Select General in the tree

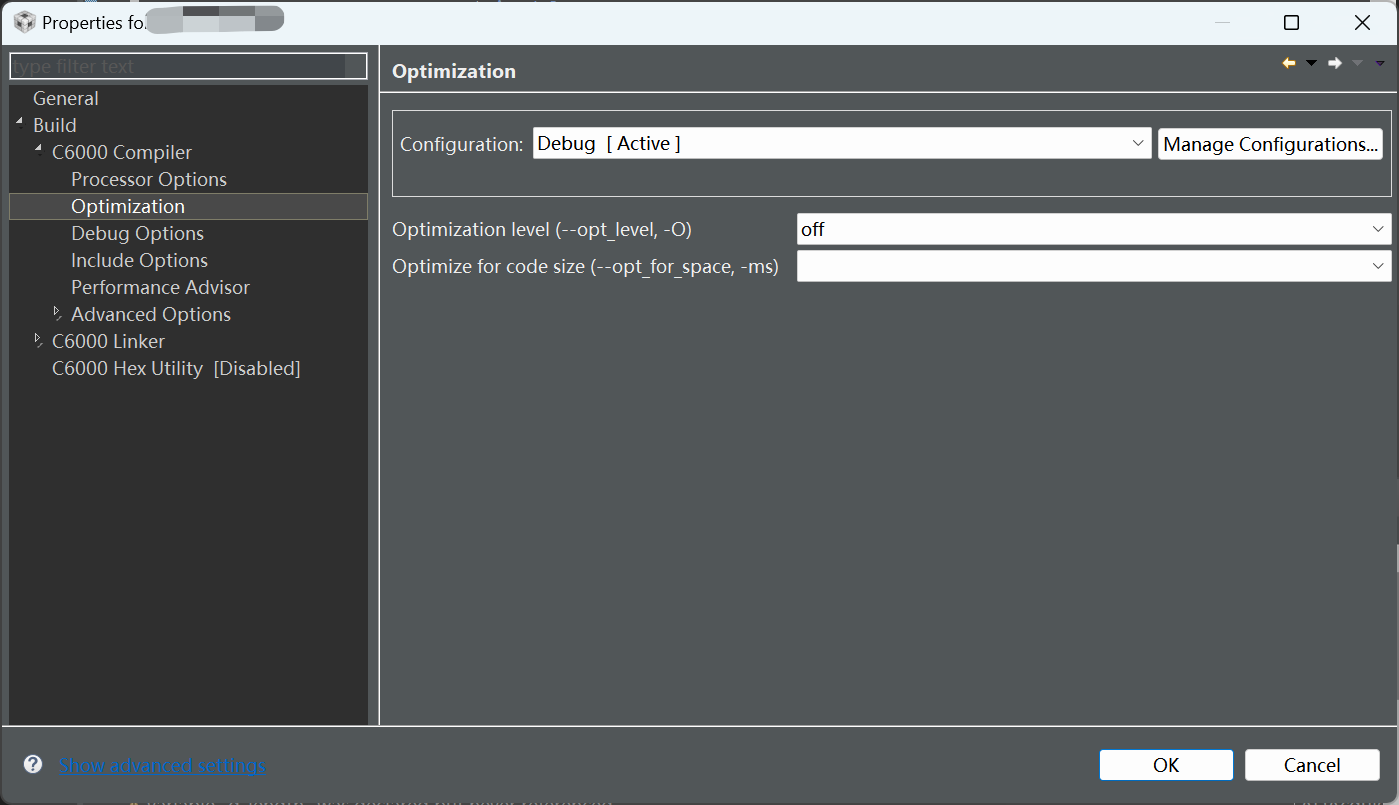click(66, 98)
